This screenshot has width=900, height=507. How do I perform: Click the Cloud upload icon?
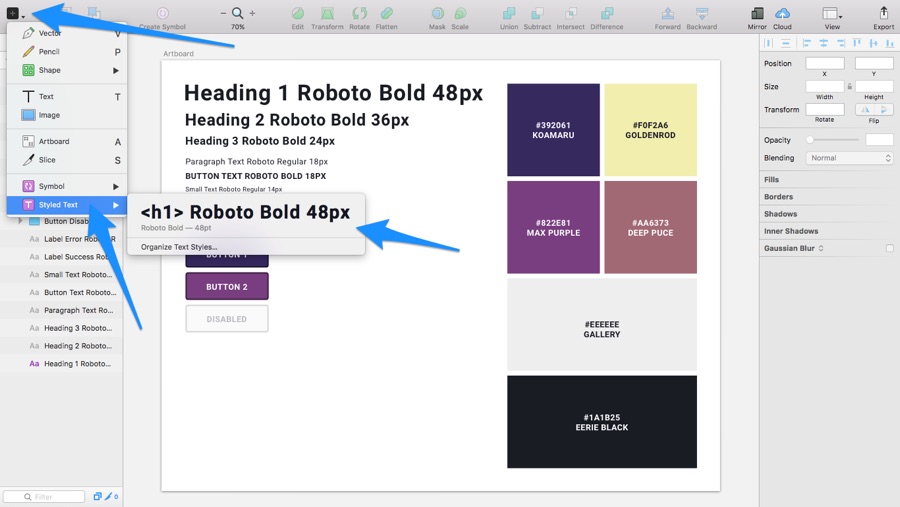click(x=782, y=13)
